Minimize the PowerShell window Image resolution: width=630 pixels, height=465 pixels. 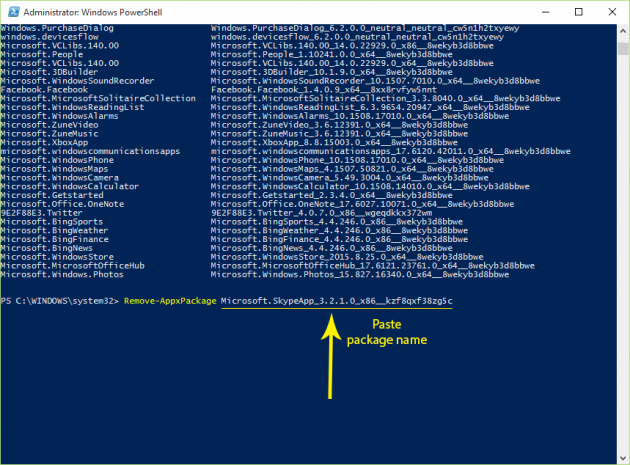545,12
